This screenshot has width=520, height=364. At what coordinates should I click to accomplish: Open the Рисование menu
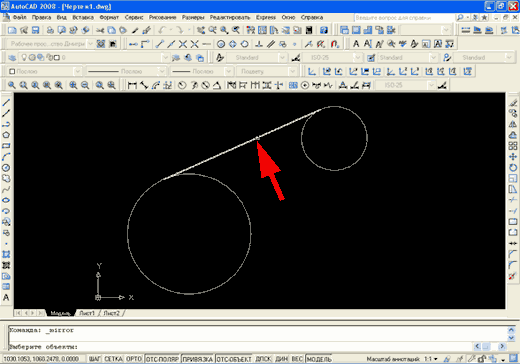coord(162,17)
